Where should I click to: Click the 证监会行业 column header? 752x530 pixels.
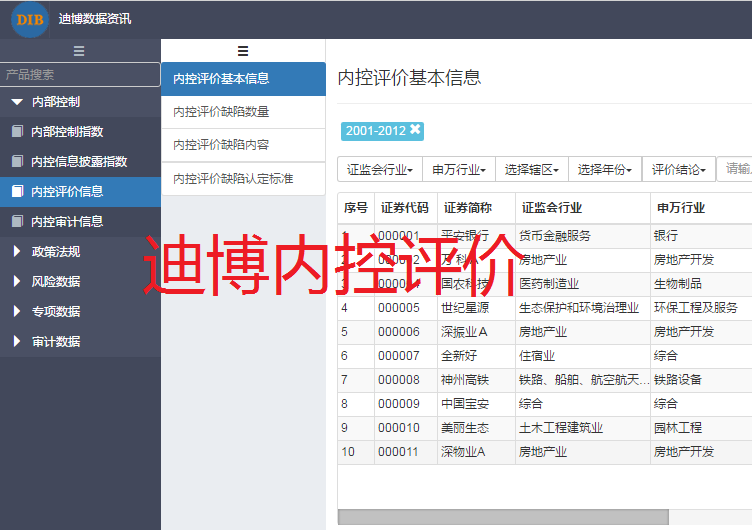pyautogui.click(x=582, y=208)
